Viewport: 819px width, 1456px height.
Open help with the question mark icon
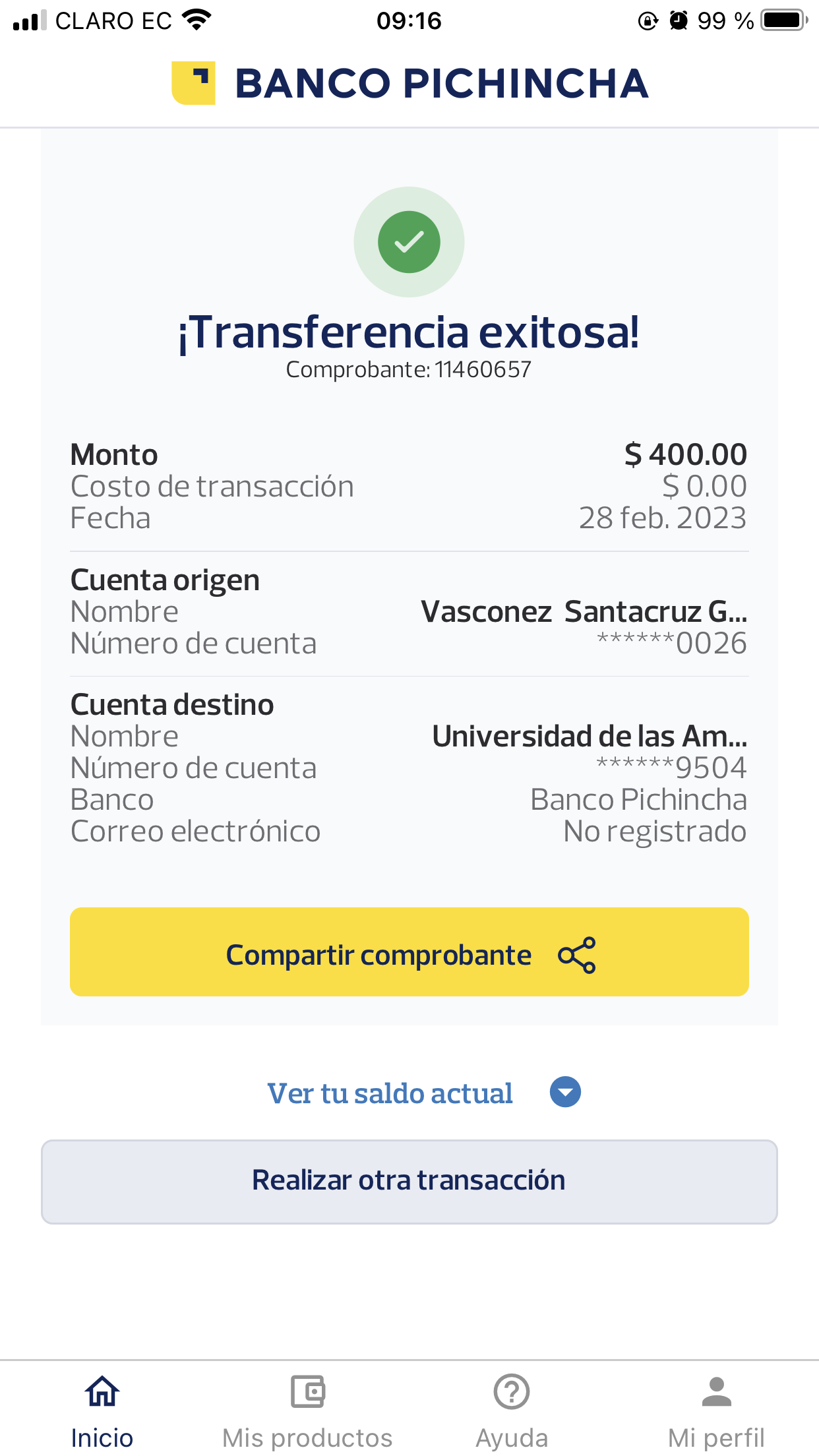coord(512,1391)
